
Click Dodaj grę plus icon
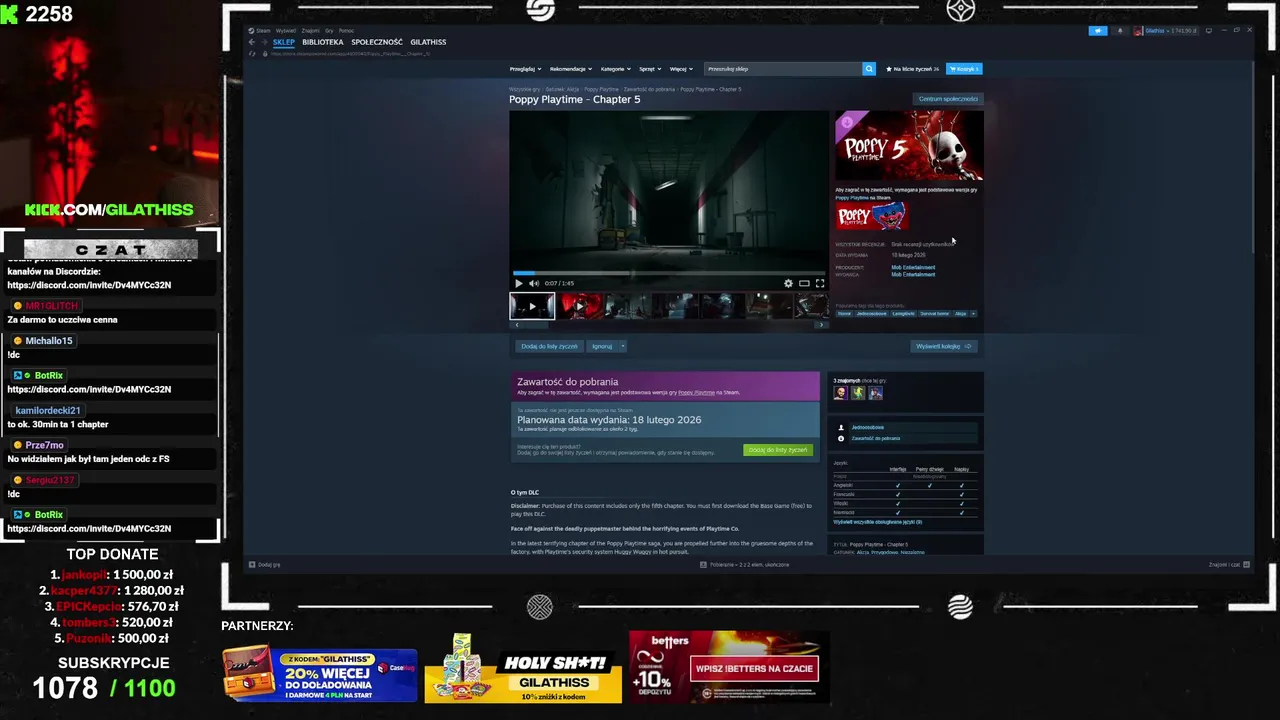(252, 565)
